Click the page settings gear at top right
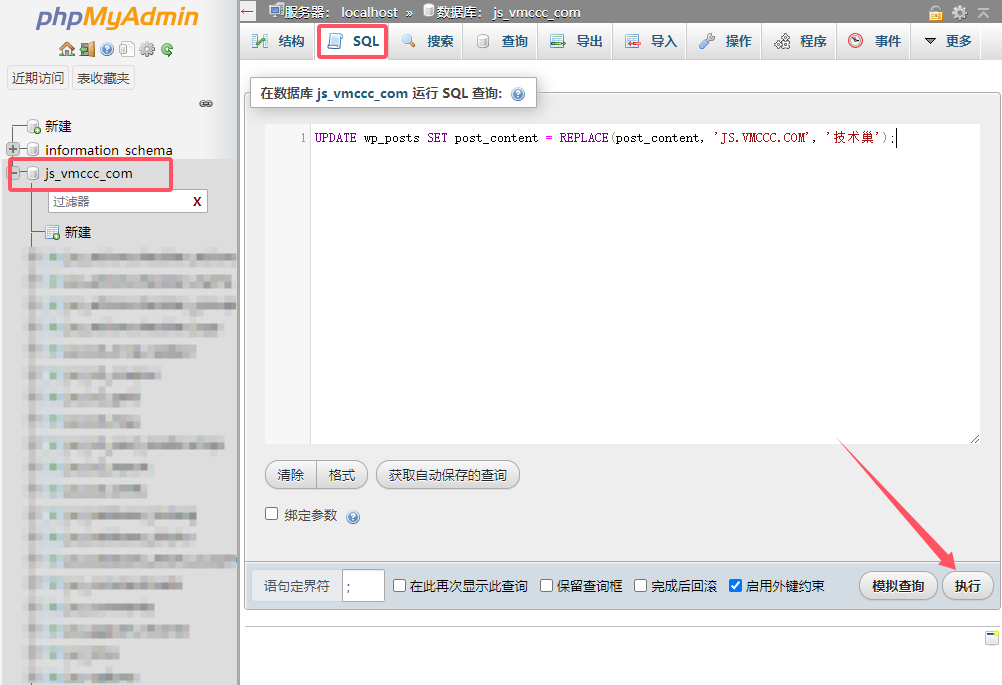Screen dimensions: 1002x685 click(x=960, y=13)
